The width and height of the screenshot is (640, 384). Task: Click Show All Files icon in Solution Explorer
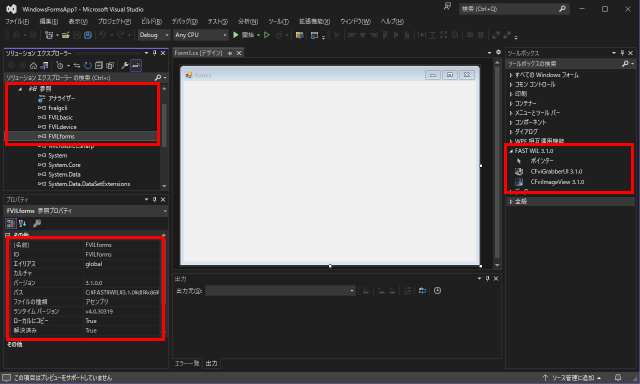coord(110,65)
